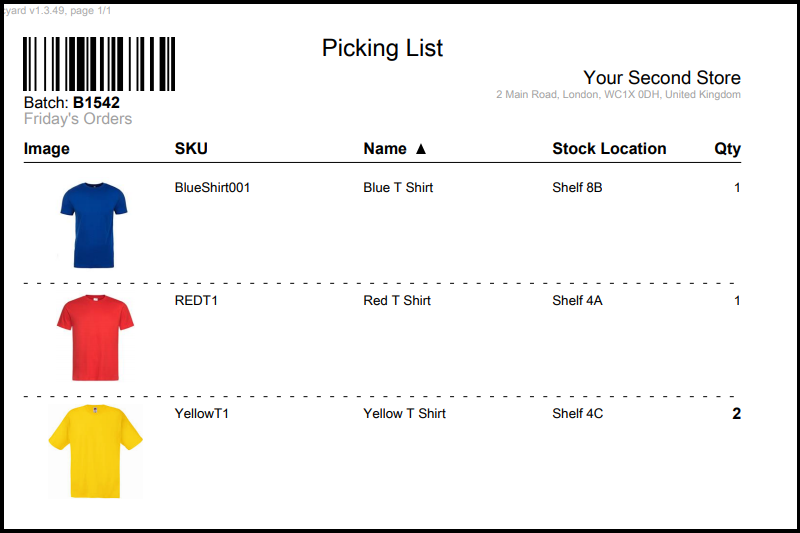Click the store address line
The image size is (800, 533).
point(618,95)
